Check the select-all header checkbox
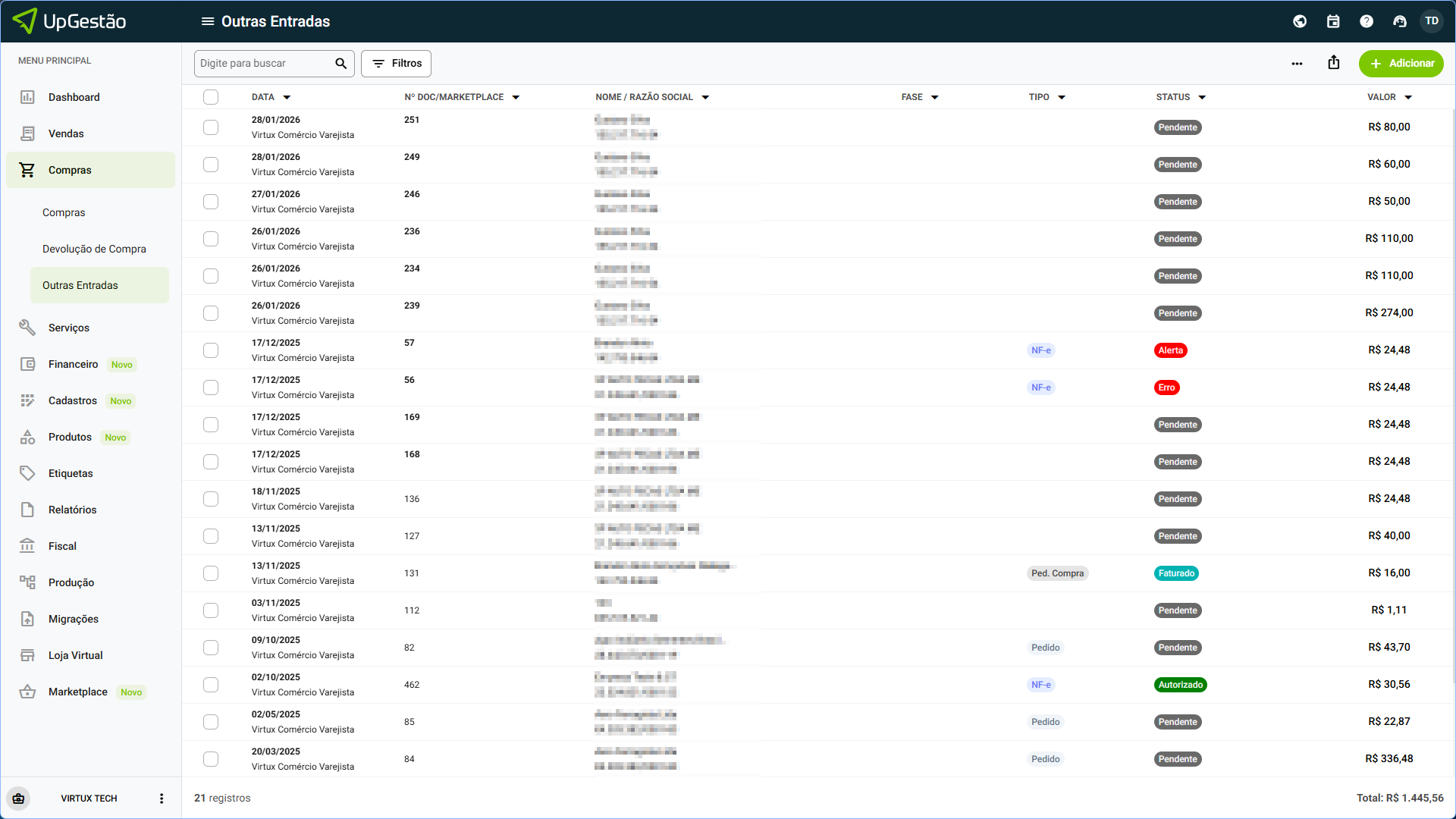This screenshot has width=1456, height=819. pos(211,97)
